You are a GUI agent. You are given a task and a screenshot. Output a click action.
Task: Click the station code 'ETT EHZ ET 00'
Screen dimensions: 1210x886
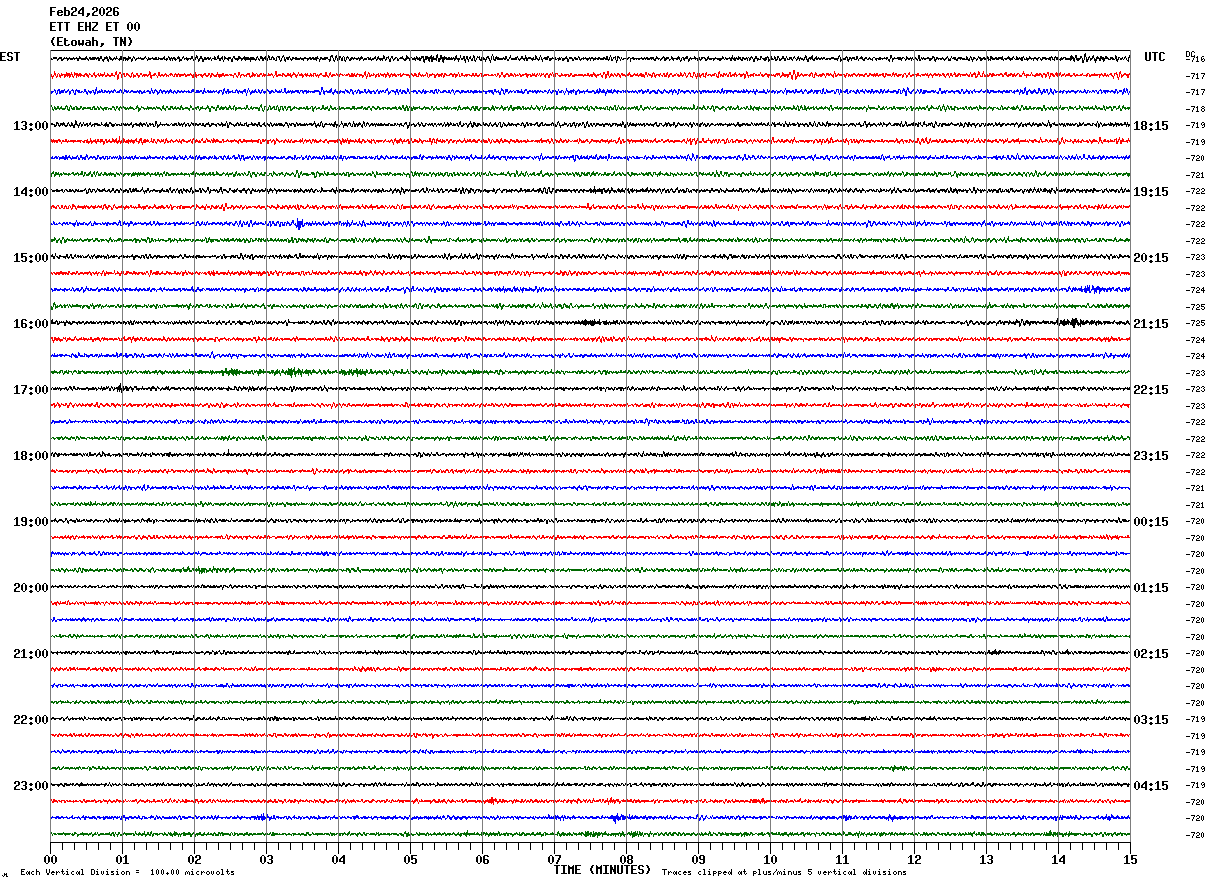(x=95, y=27)
